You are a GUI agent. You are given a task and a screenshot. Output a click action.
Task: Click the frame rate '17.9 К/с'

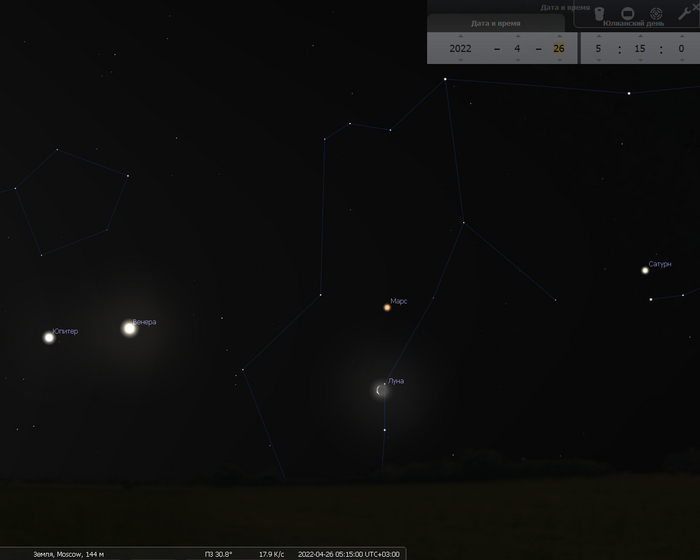click(x=271, y=554)
